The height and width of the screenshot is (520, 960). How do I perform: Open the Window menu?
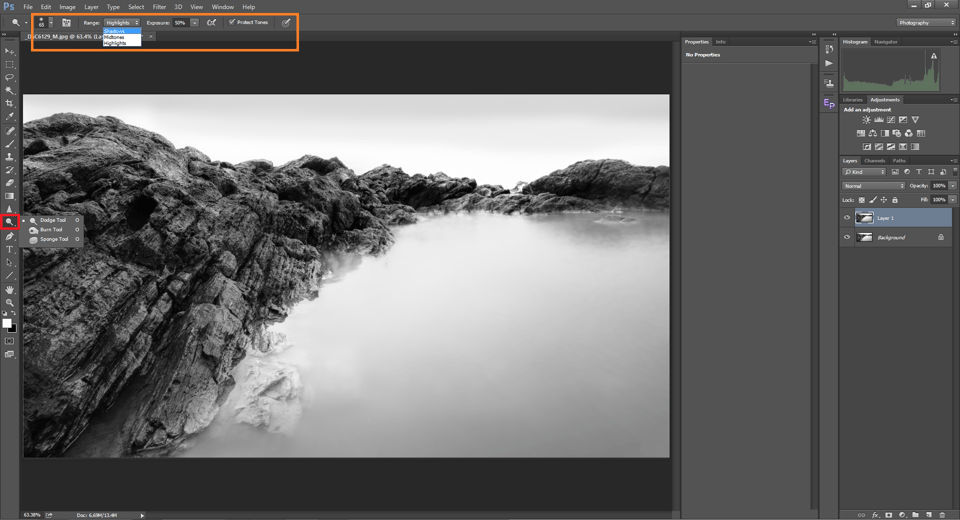223,7
